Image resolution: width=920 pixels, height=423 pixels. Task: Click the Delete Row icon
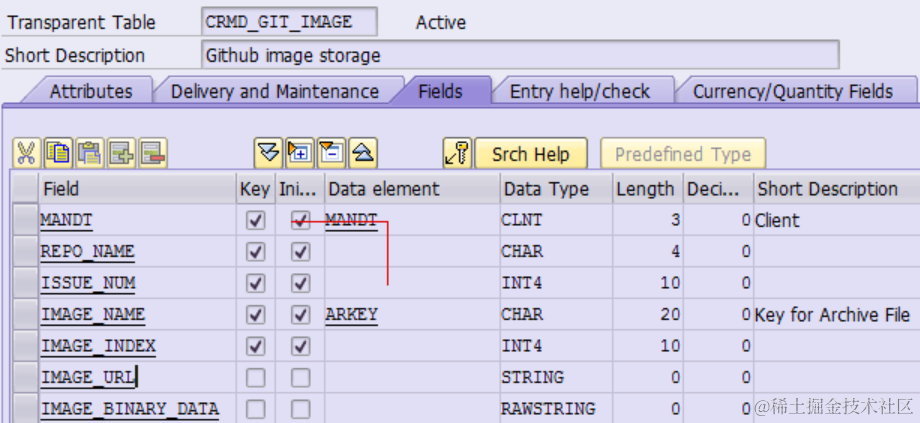(x=153, y=154)
